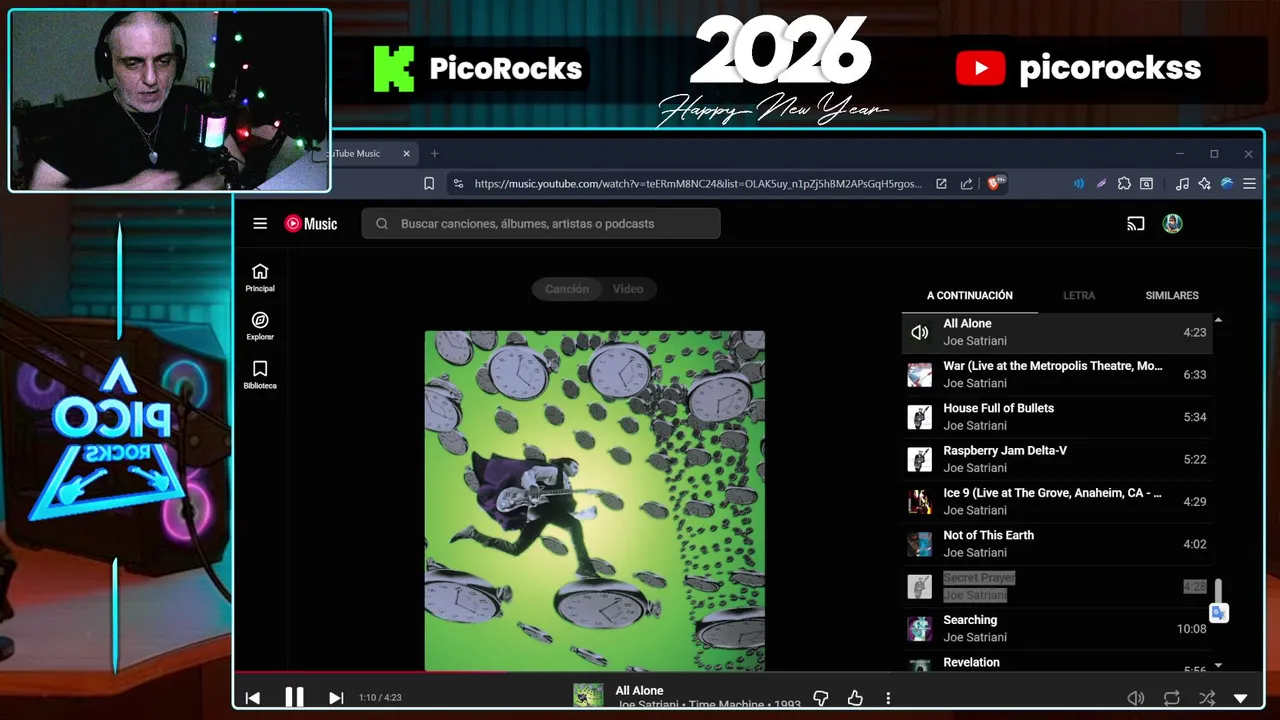Open Explorar in the sidebar
The image size is (1280, 720).
click(x=260, y=326)
